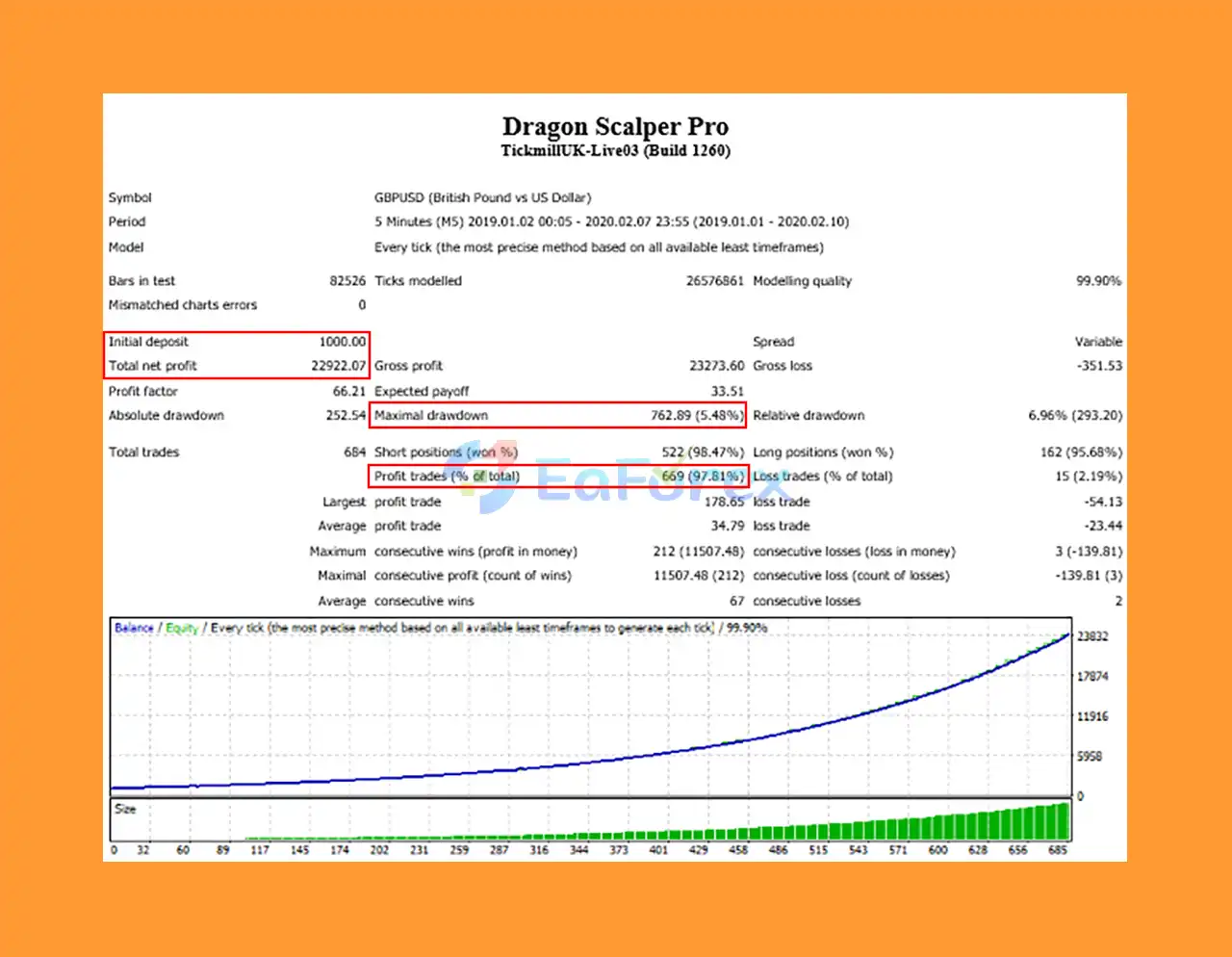Viewport: 1232px width, 957px height.
Task: Select Average loss trade value -23.44
Action: coord(1103,527)
